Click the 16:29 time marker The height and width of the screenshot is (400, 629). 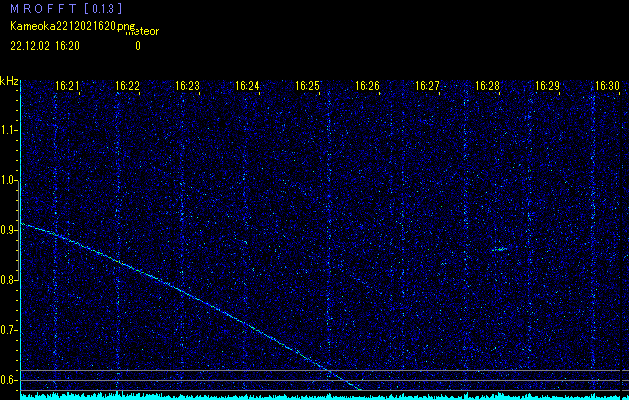548,86
